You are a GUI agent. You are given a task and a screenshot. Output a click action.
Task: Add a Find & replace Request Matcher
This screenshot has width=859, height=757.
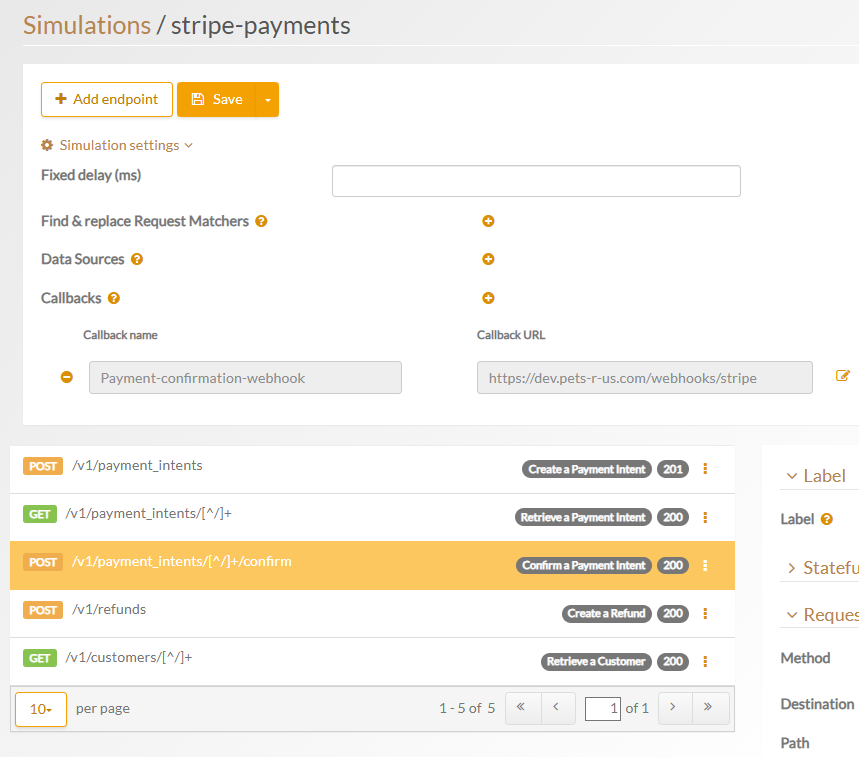tap(488, 221)
